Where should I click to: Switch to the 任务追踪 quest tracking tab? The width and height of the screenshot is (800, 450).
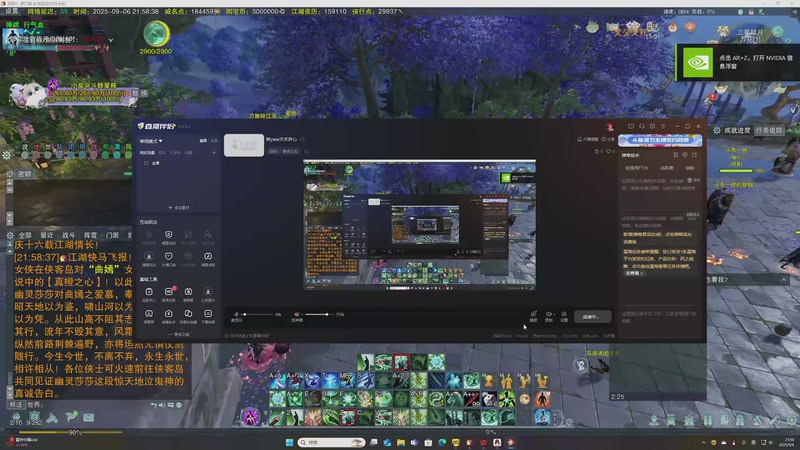[769, 131]
